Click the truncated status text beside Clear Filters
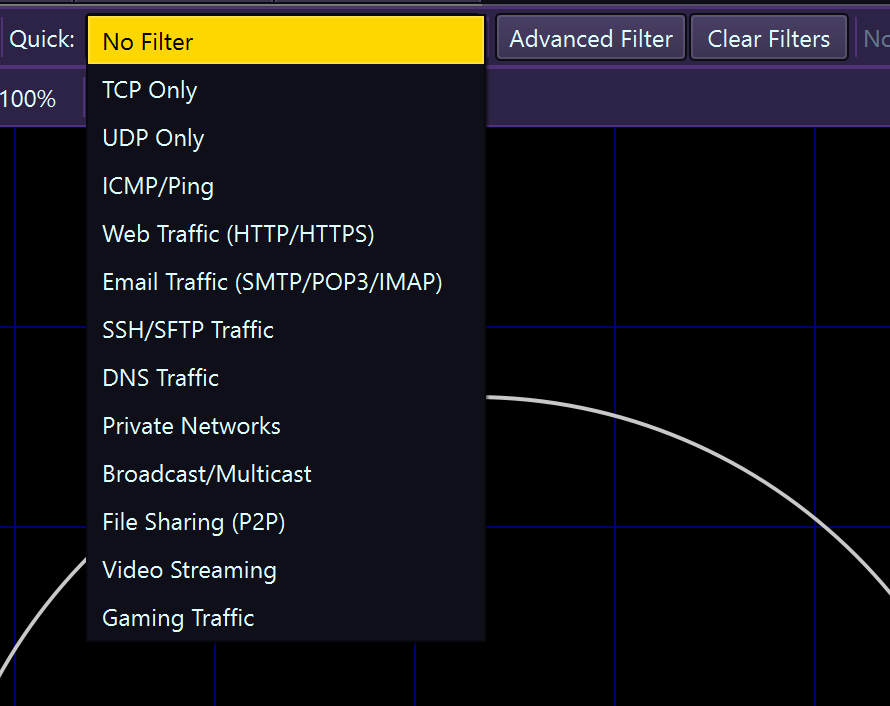 (876, 40)
